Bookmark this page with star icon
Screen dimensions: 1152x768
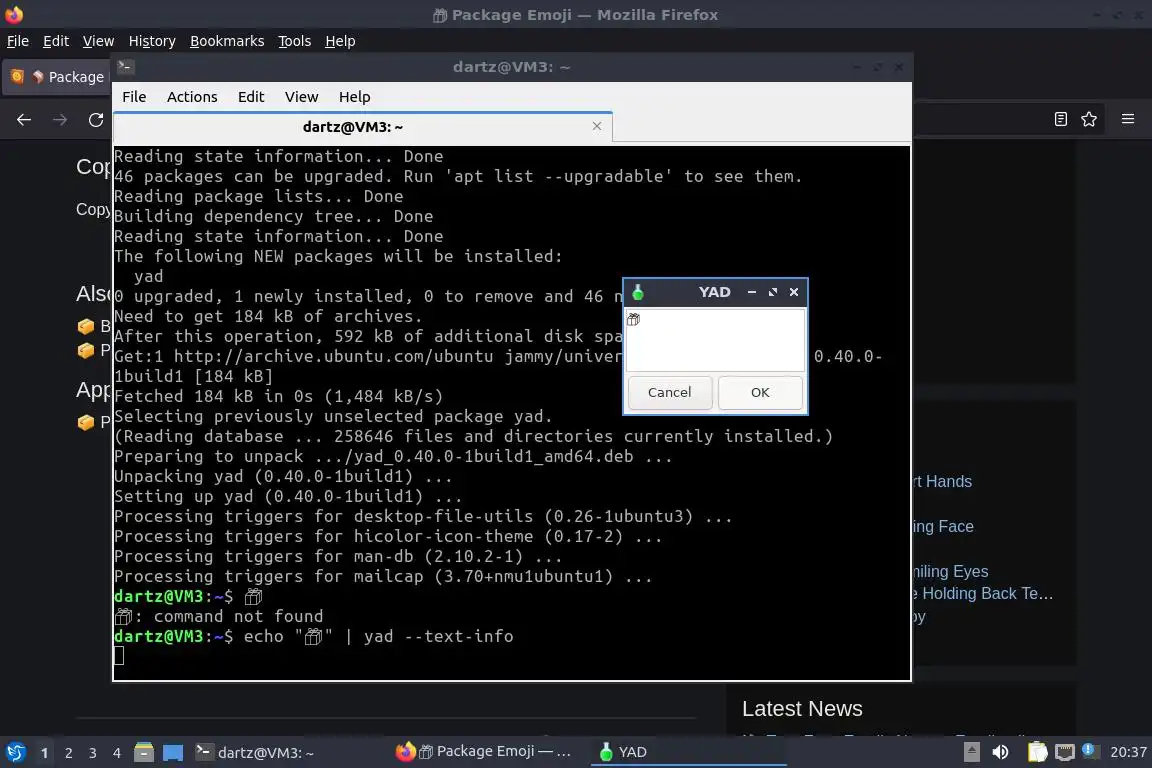pos(1089,119)
